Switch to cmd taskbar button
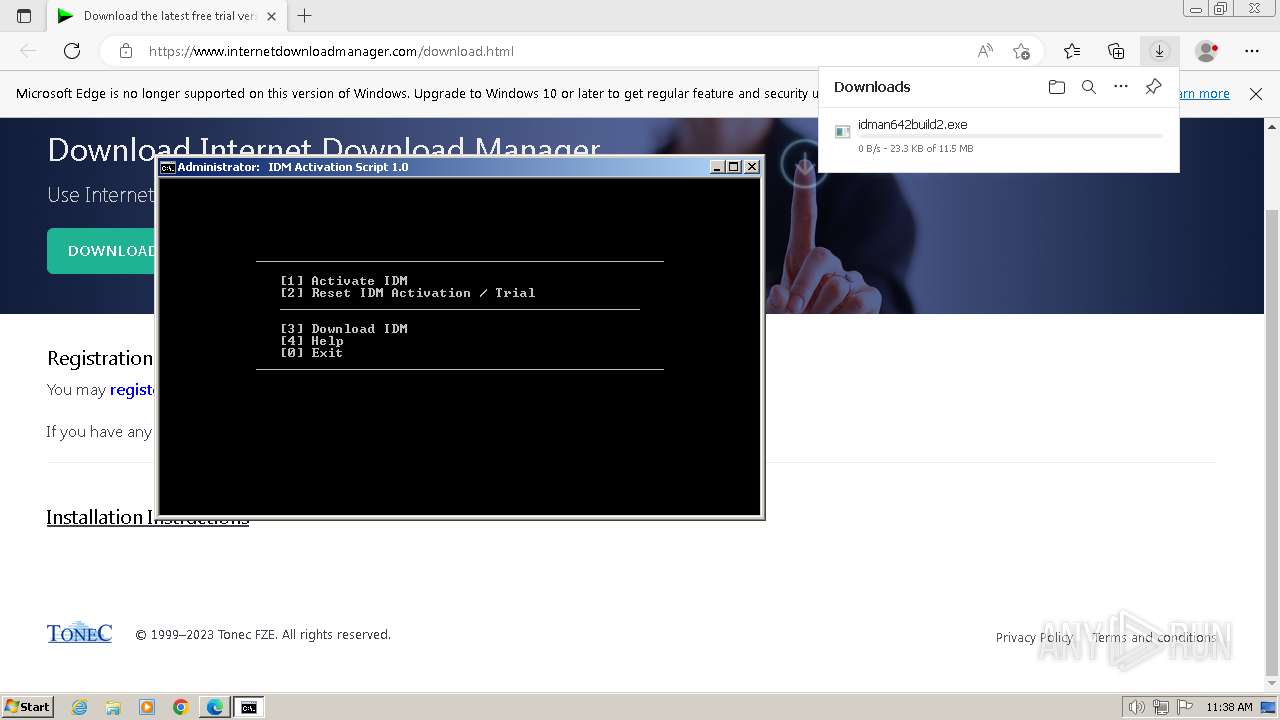 (x=249, y=707)
